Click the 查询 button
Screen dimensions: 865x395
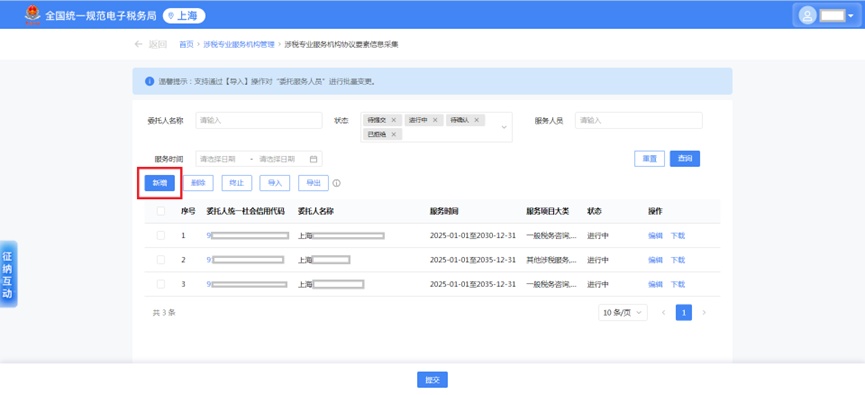point(685,158)
